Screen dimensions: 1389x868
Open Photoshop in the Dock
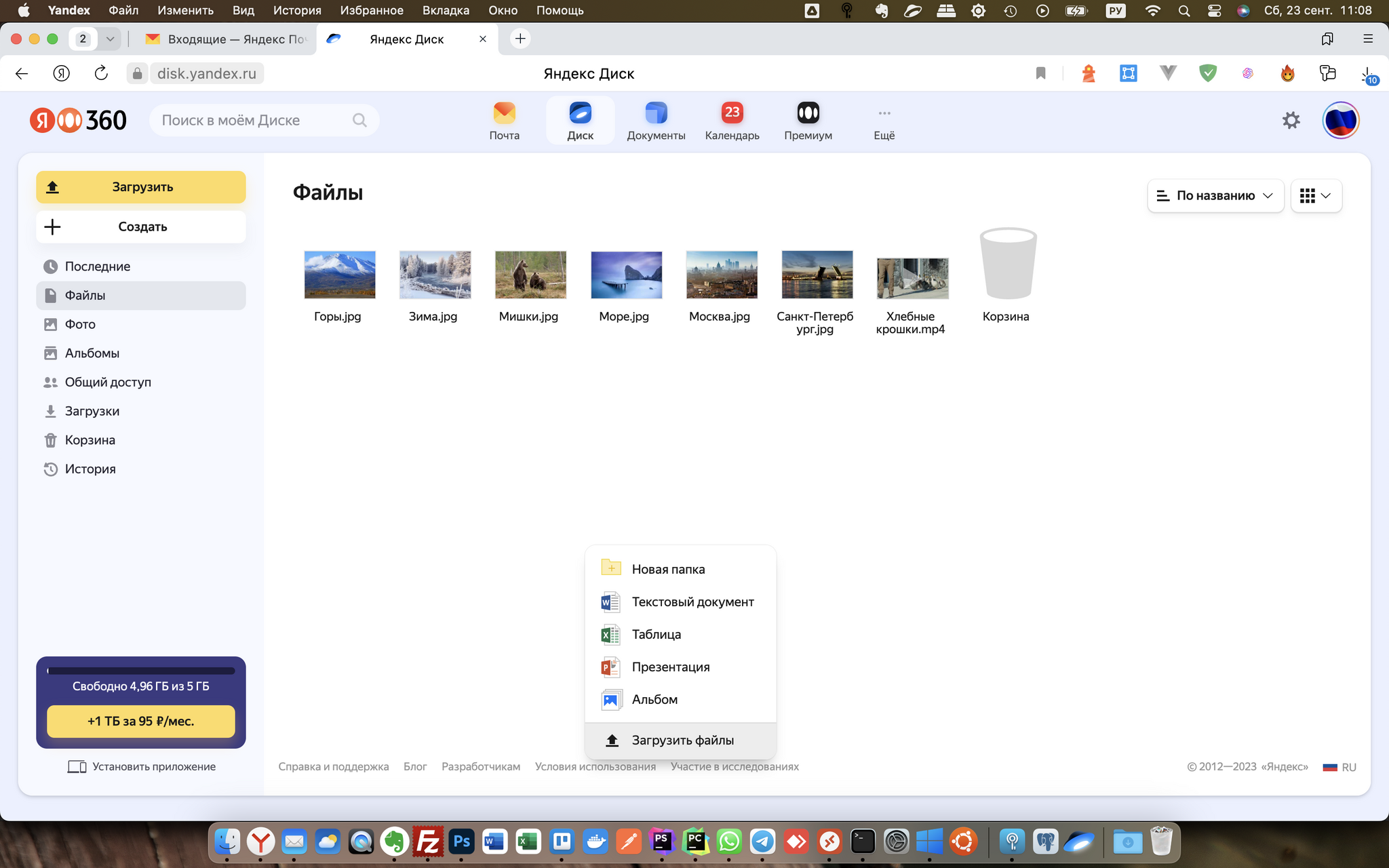click(x=461, y=842)
